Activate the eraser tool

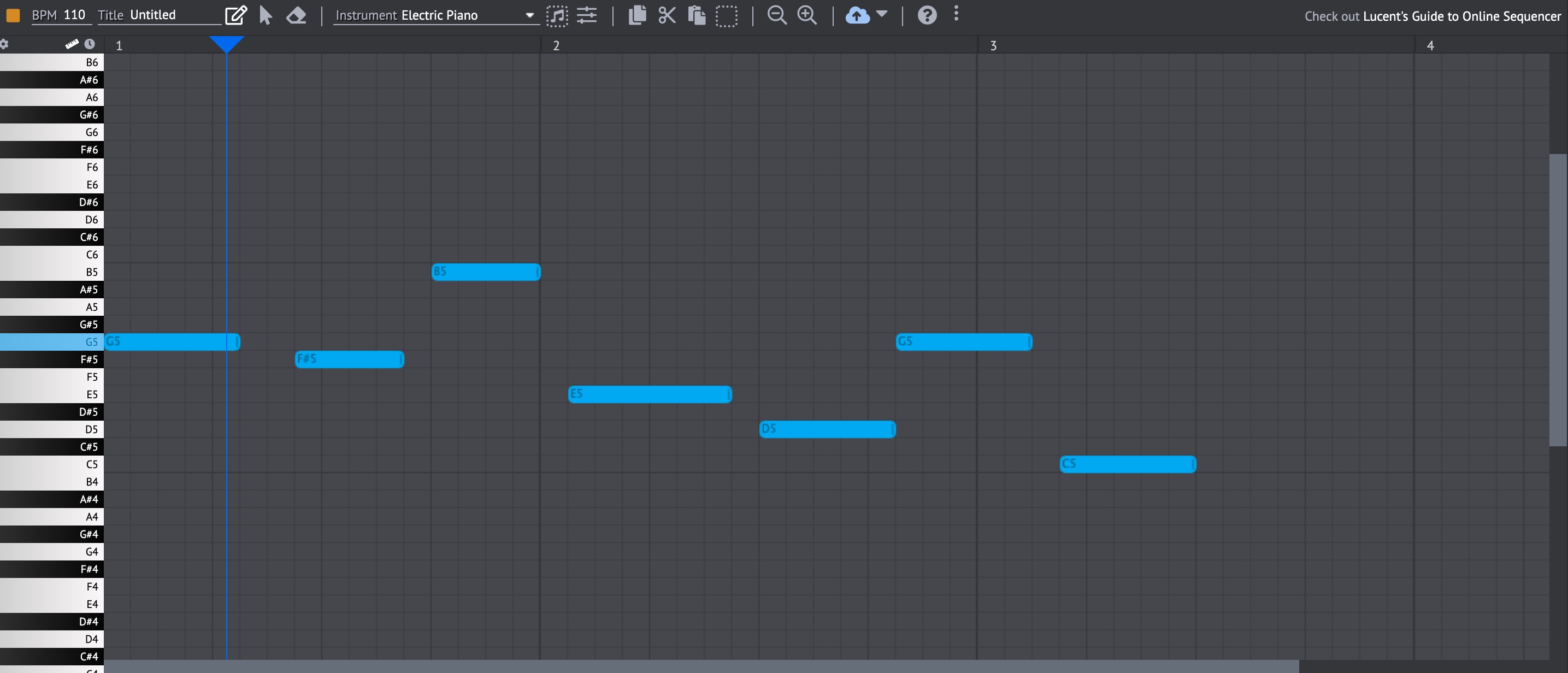pyautogui.click(x=297, y=15)
